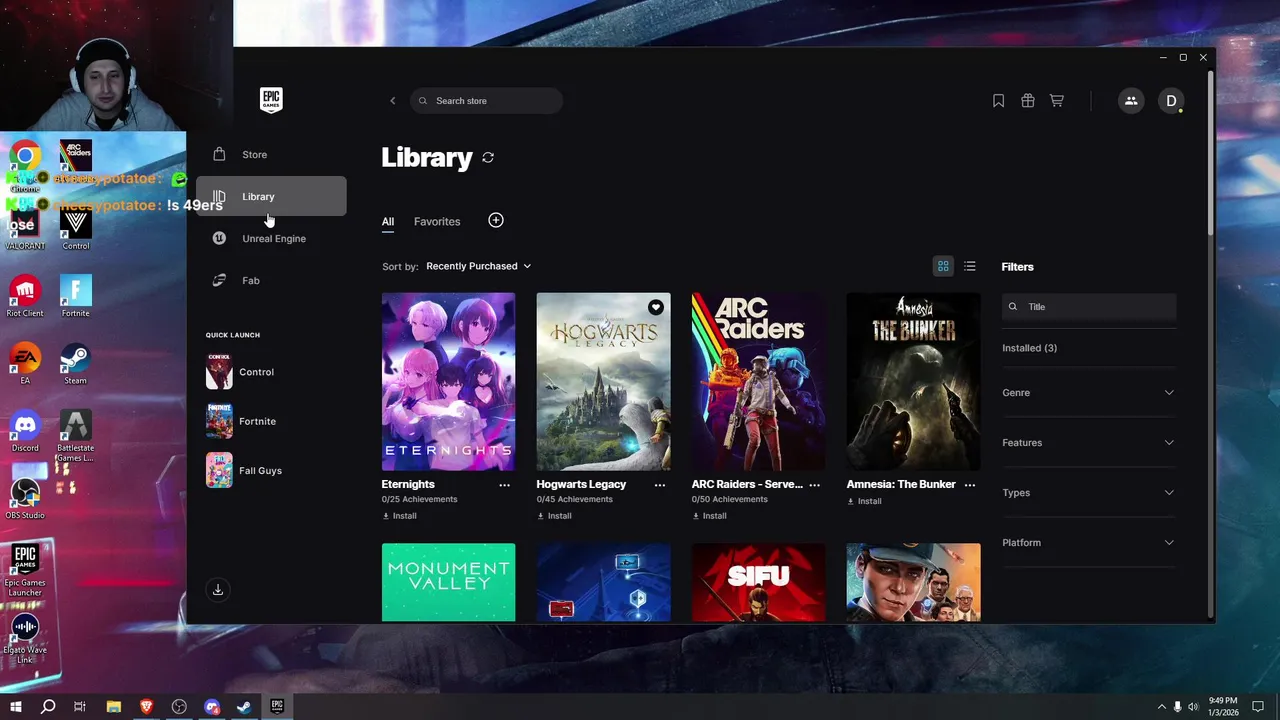The image size is (1280, 720).
Task: Switch to the Favorites tab
Action: pos(437,222)
